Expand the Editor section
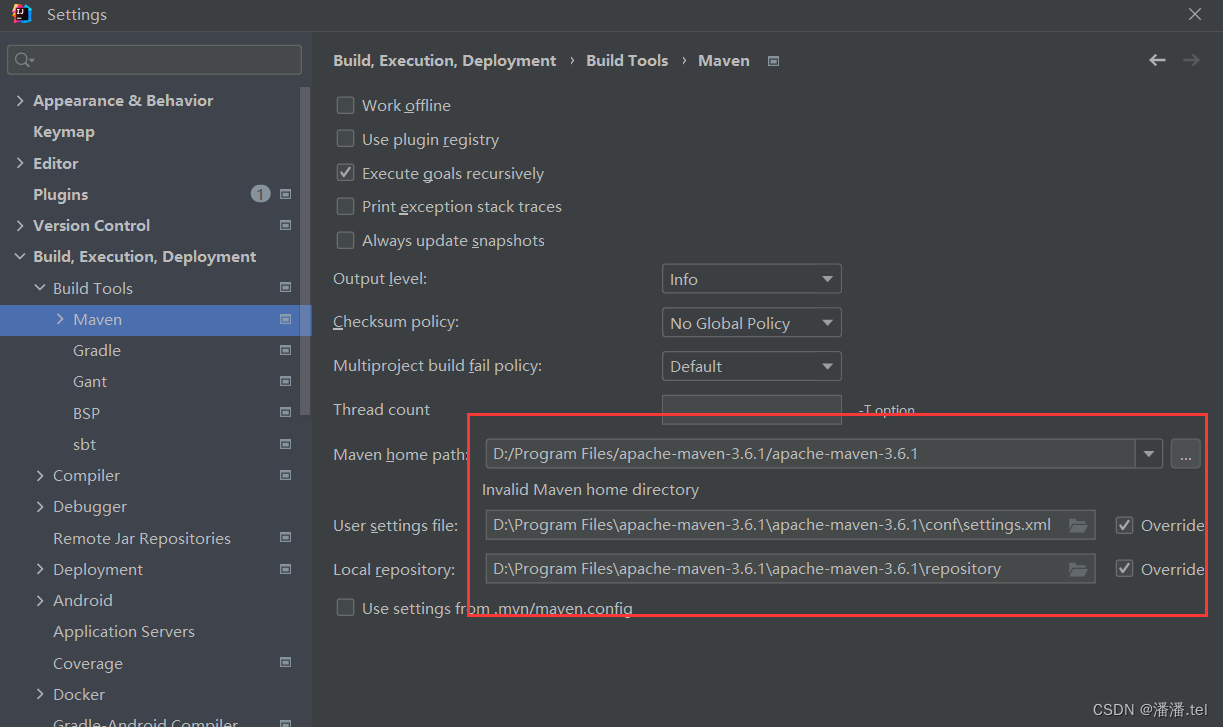Screen dimensions: 1223x727 click(x=20, y=163)
